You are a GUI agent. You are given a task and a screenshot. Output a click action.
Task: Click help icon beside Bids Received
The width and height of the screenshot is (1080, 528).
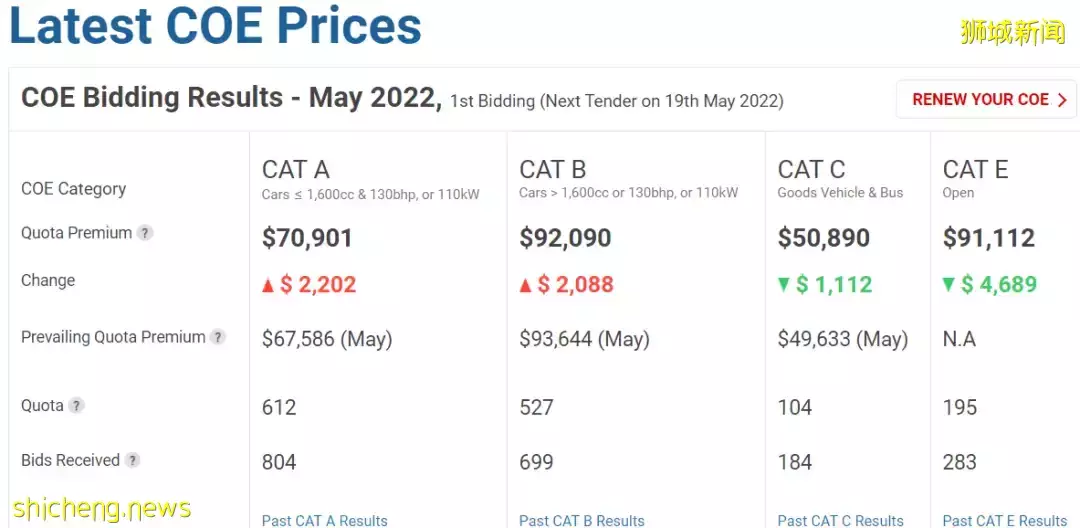point(132,461)
